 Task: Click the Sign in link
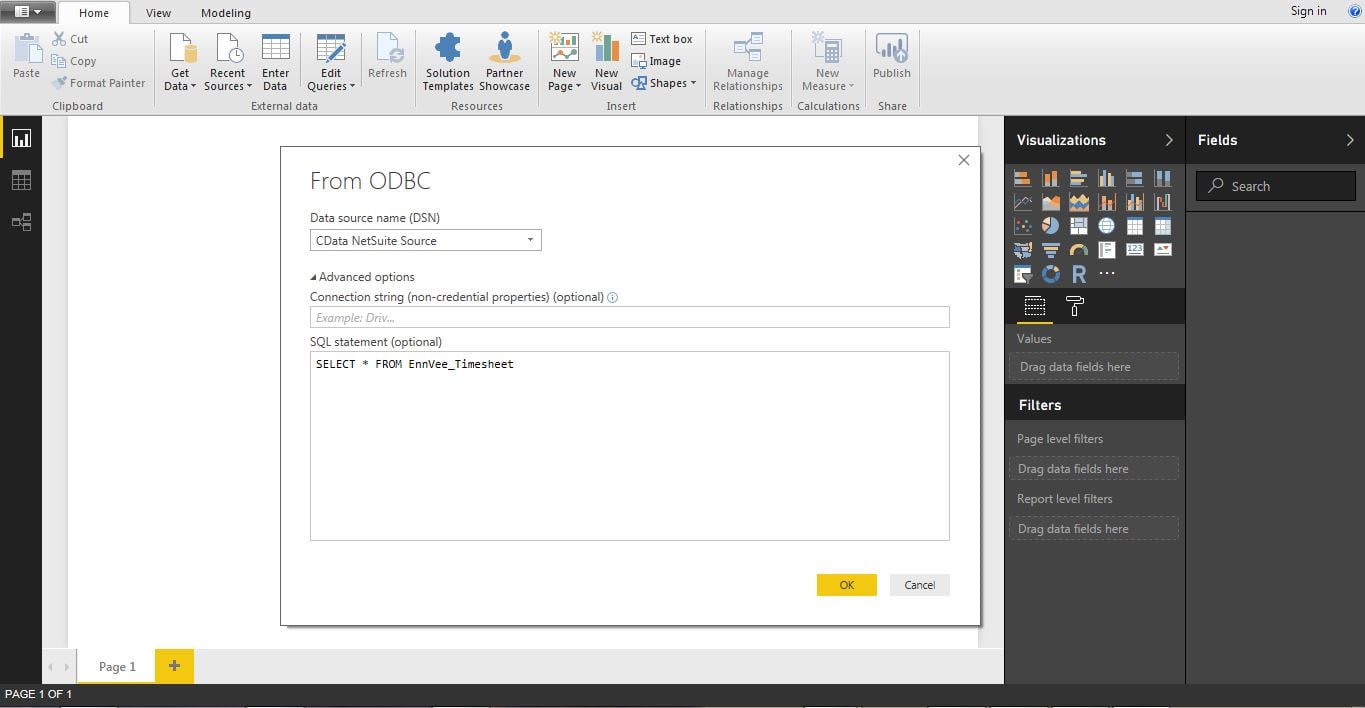click(x=1308, y=11)
